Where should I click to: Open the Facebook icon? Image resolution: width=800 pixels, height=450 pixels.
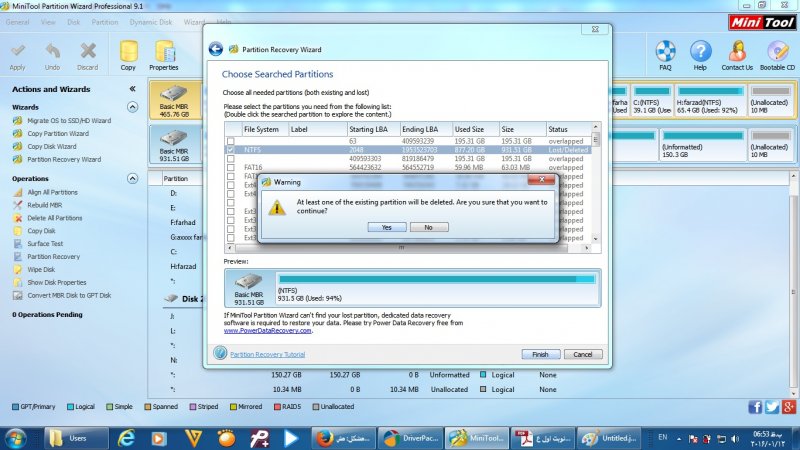coord(755,407)
